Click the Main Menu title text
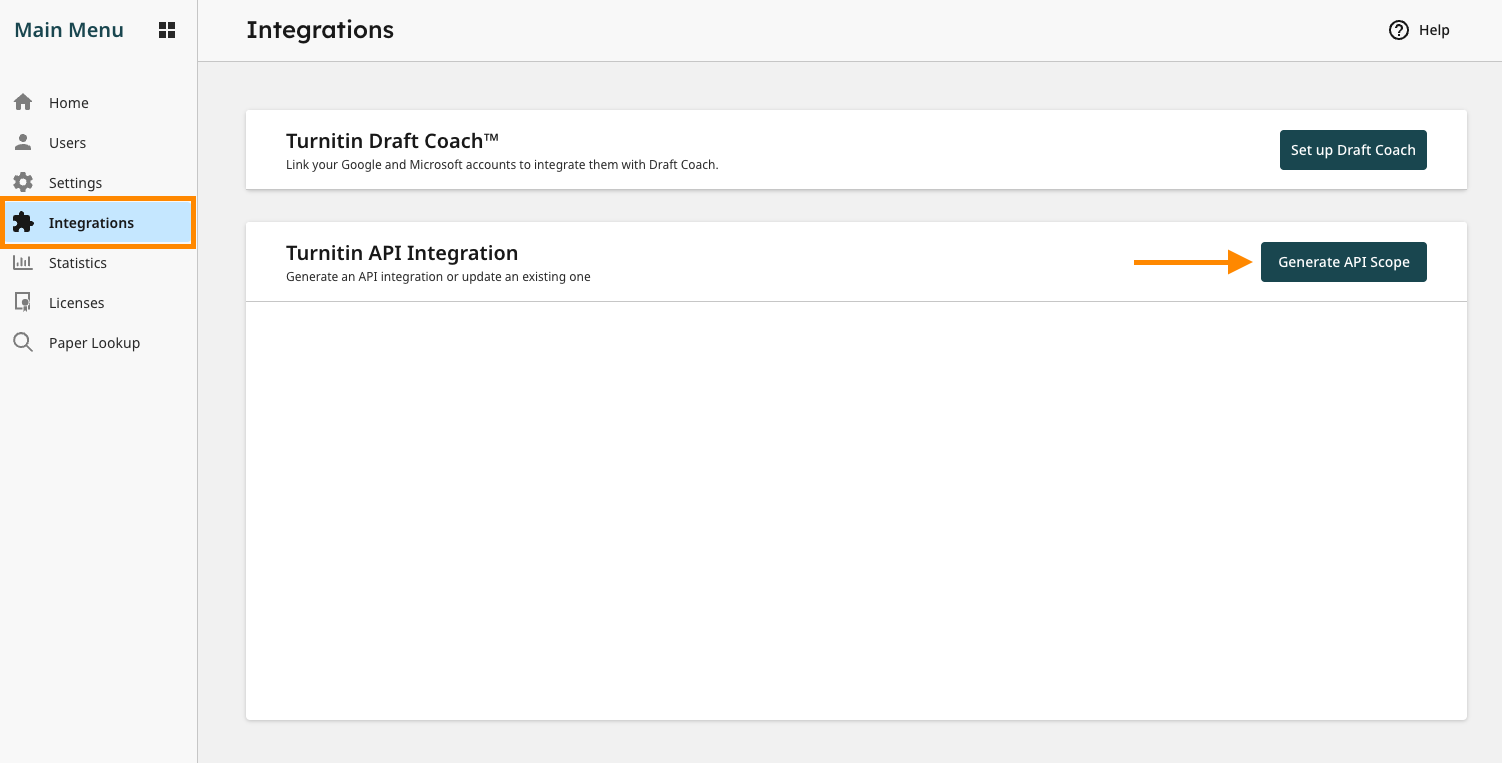The width and height of the screenshot is (1502, 763). [x=69, y=30]
